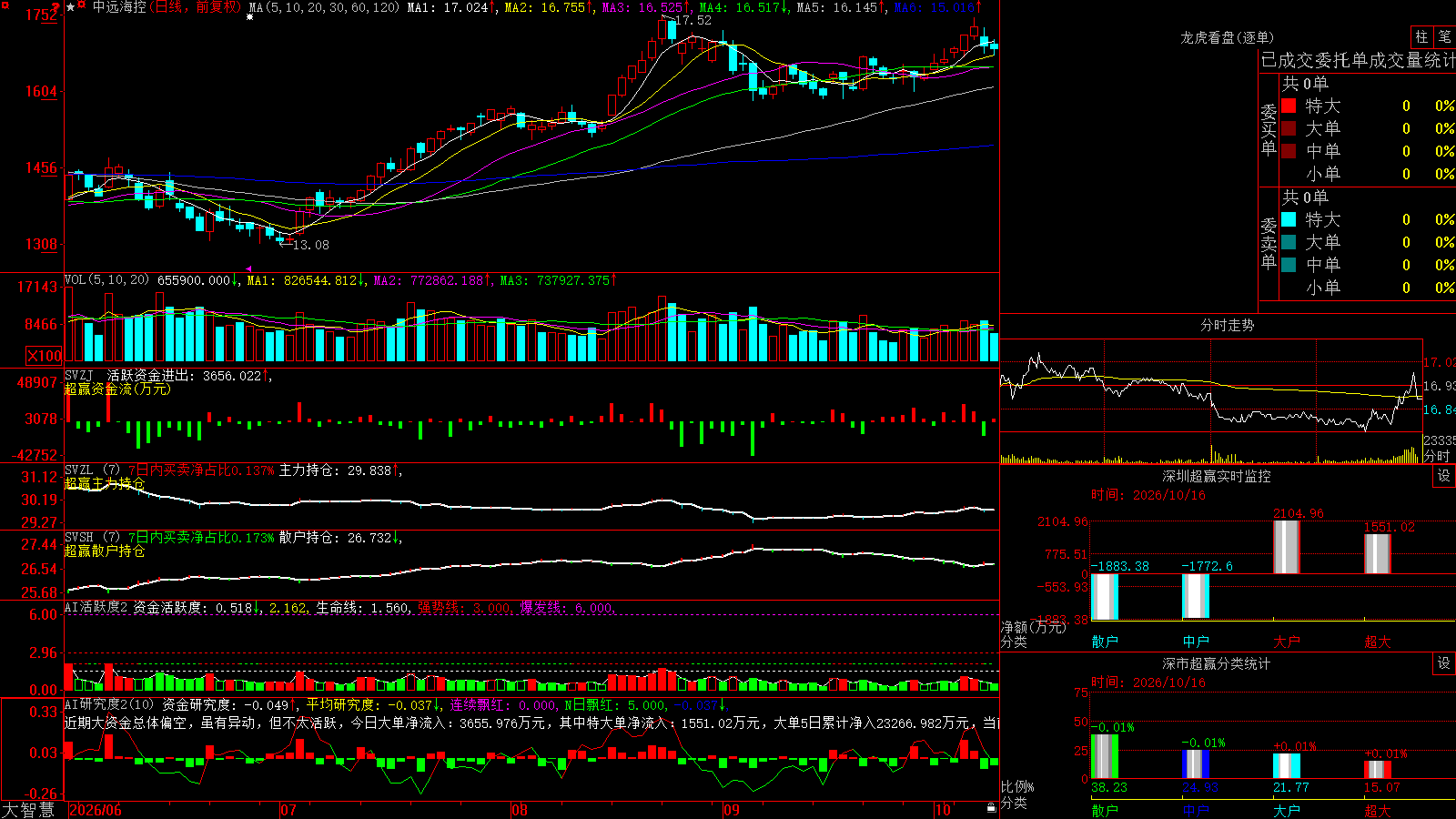Screen dimensions: 1456x819
Task: Click the 深圳超赢实时监控 panel title
Action: pyautogui.click(x=1216, y=476)
